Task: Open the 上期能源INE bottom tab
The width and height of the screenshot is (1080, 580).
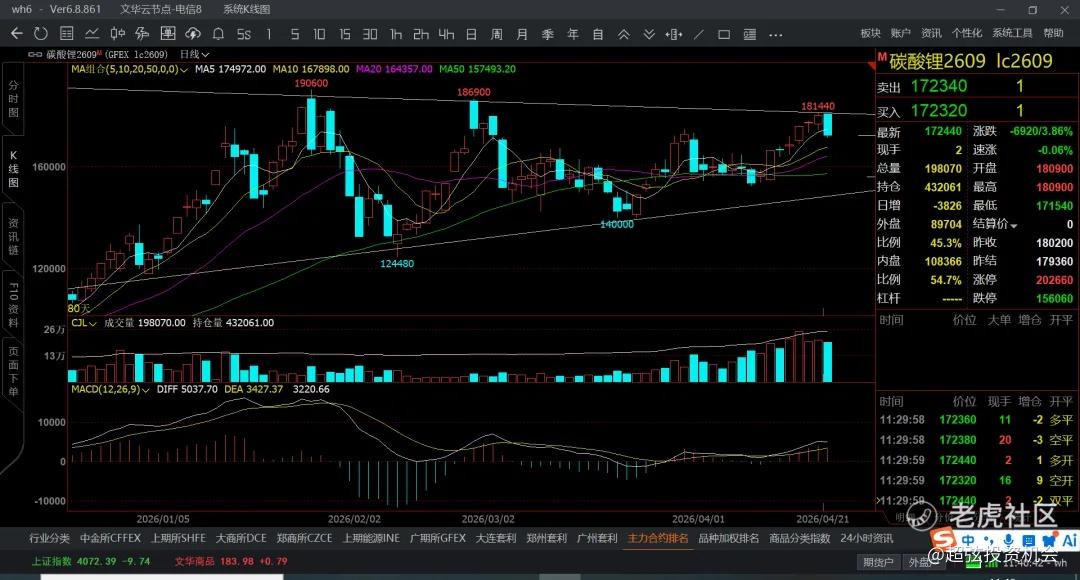Action: pos(371,539)
